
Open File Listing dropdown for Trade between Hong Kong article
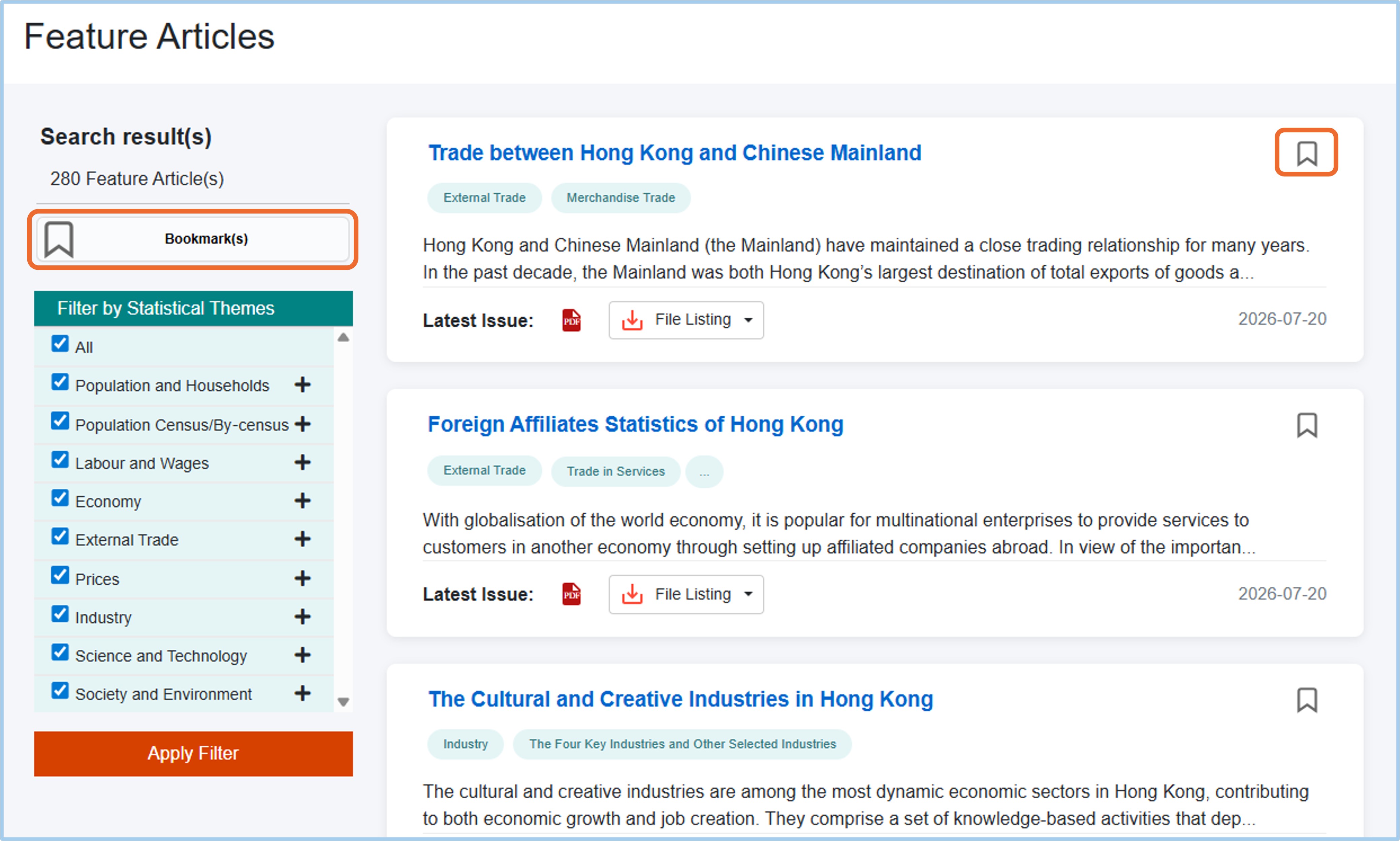coord(686,320)
